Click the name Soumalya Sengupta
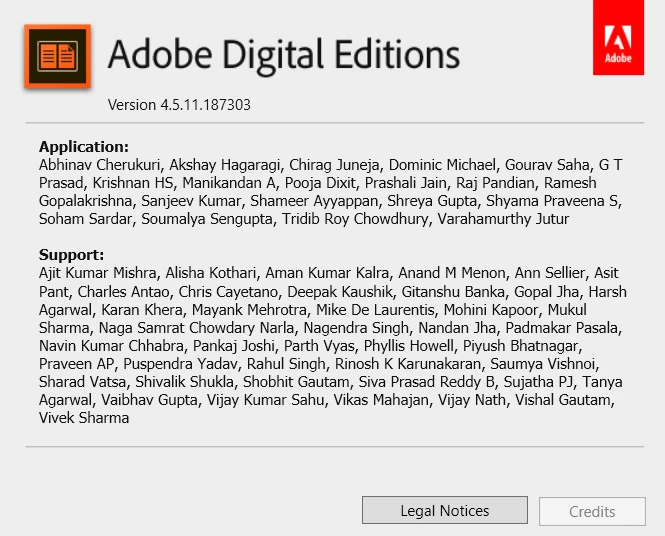 pos(207,219)
